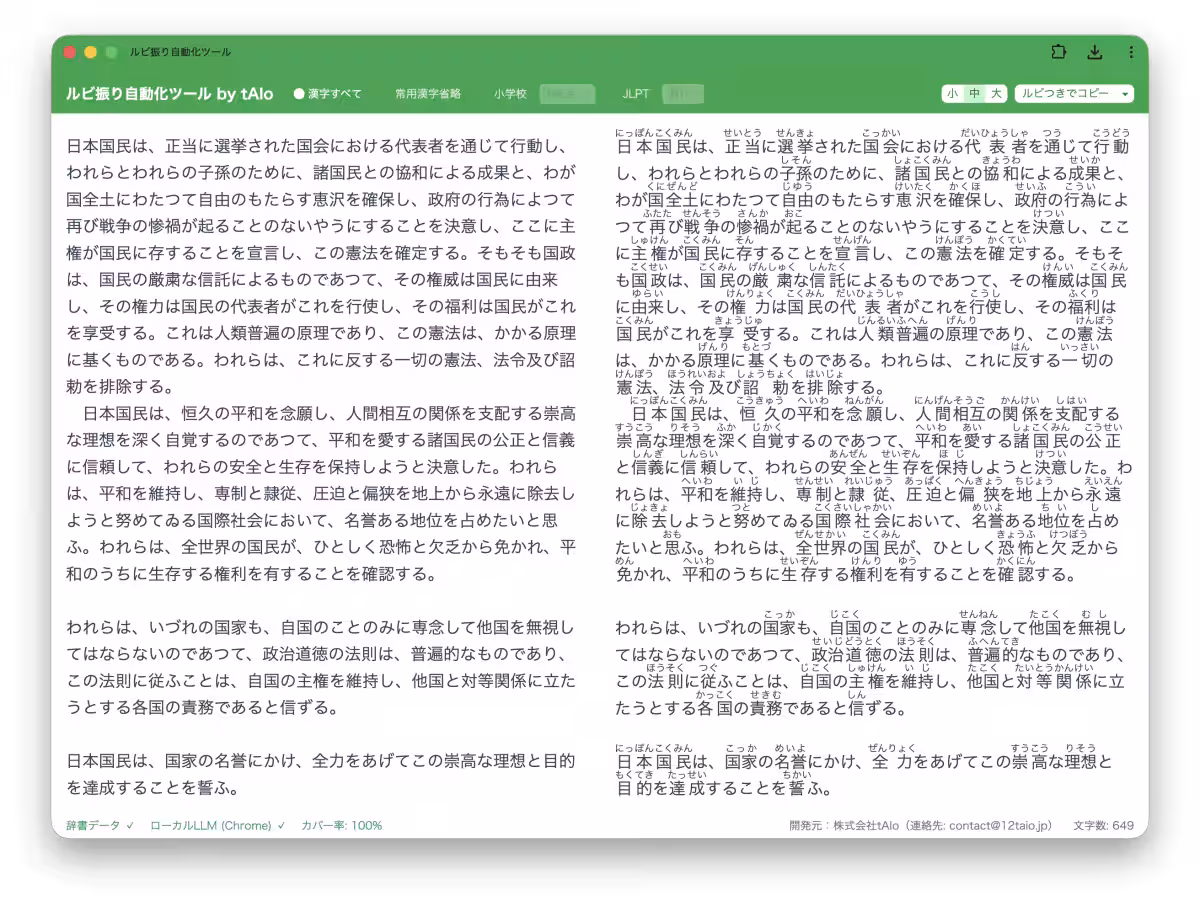Click the ローカルLLM (Chrome) ✓ status
Viewport: 1200px width, 906px height.
click(217, 826)
